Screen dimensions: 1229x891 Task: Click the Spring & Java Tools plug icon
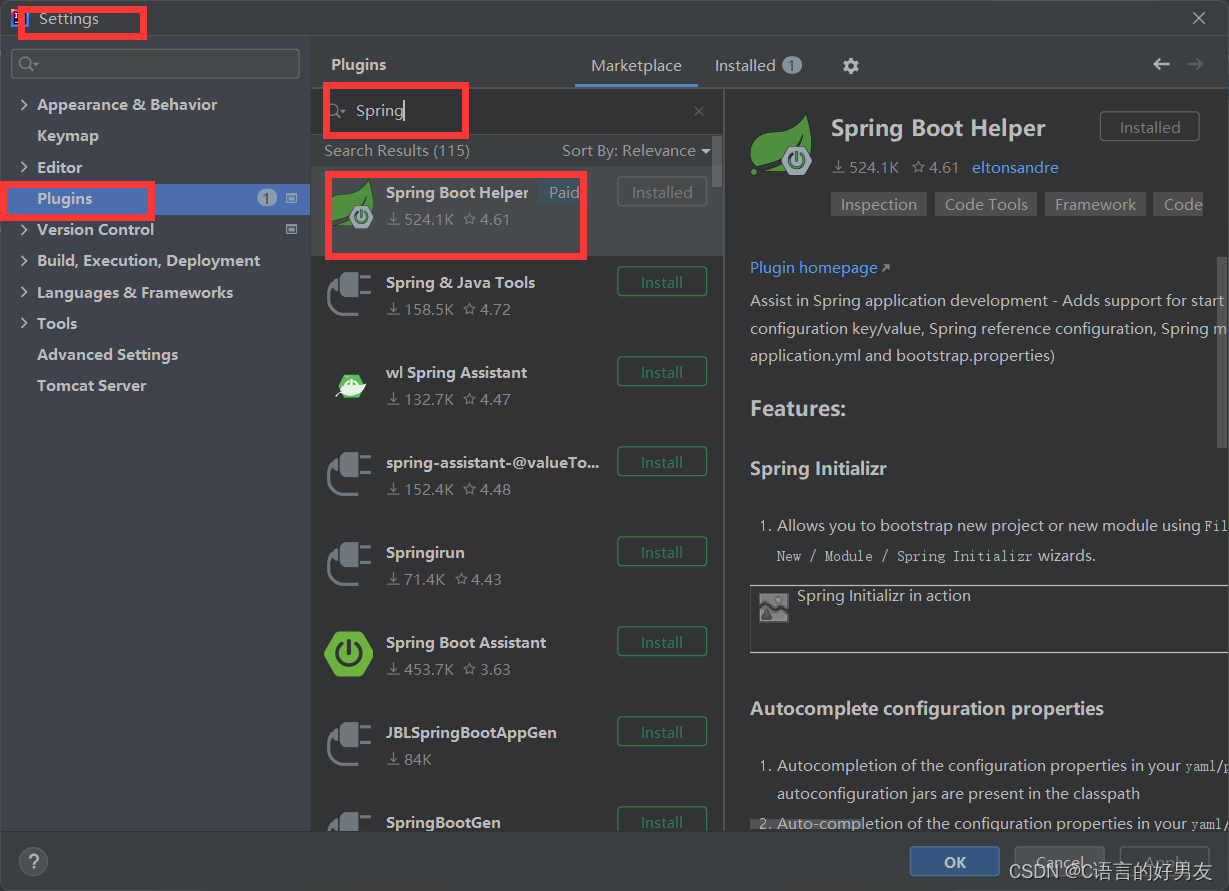tap(349, 295)
